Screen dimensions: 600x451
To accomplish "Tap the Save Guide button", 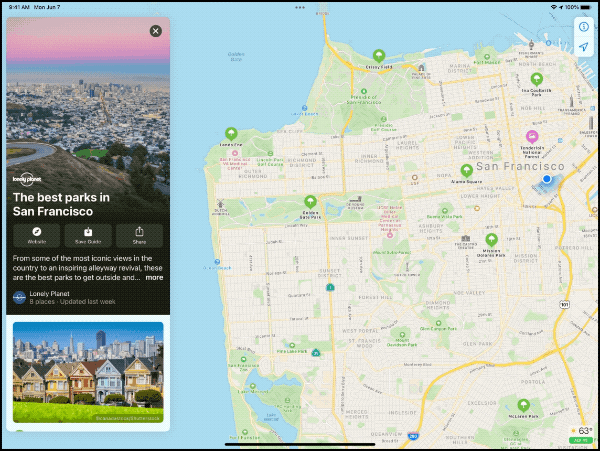I will point(88,235).
